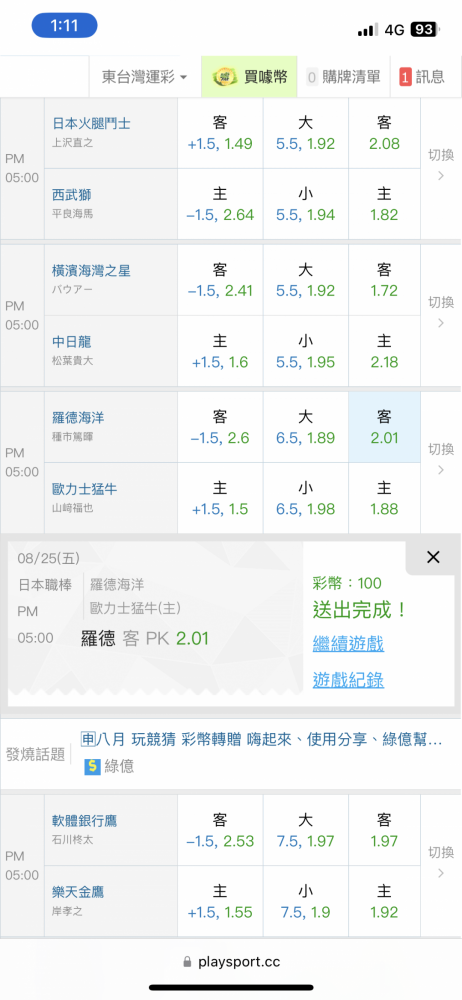Open the 購牌清單 tab
462x1000 pixels.
pyautogui.click(x=344, y=77)
